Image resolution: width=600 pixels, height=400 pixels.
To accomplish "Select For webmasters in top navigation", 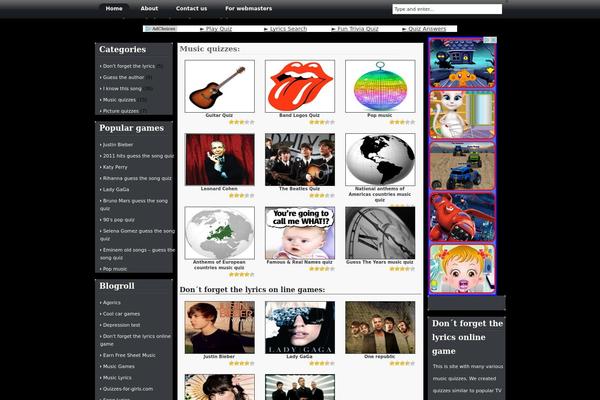I will pos(248,8).
